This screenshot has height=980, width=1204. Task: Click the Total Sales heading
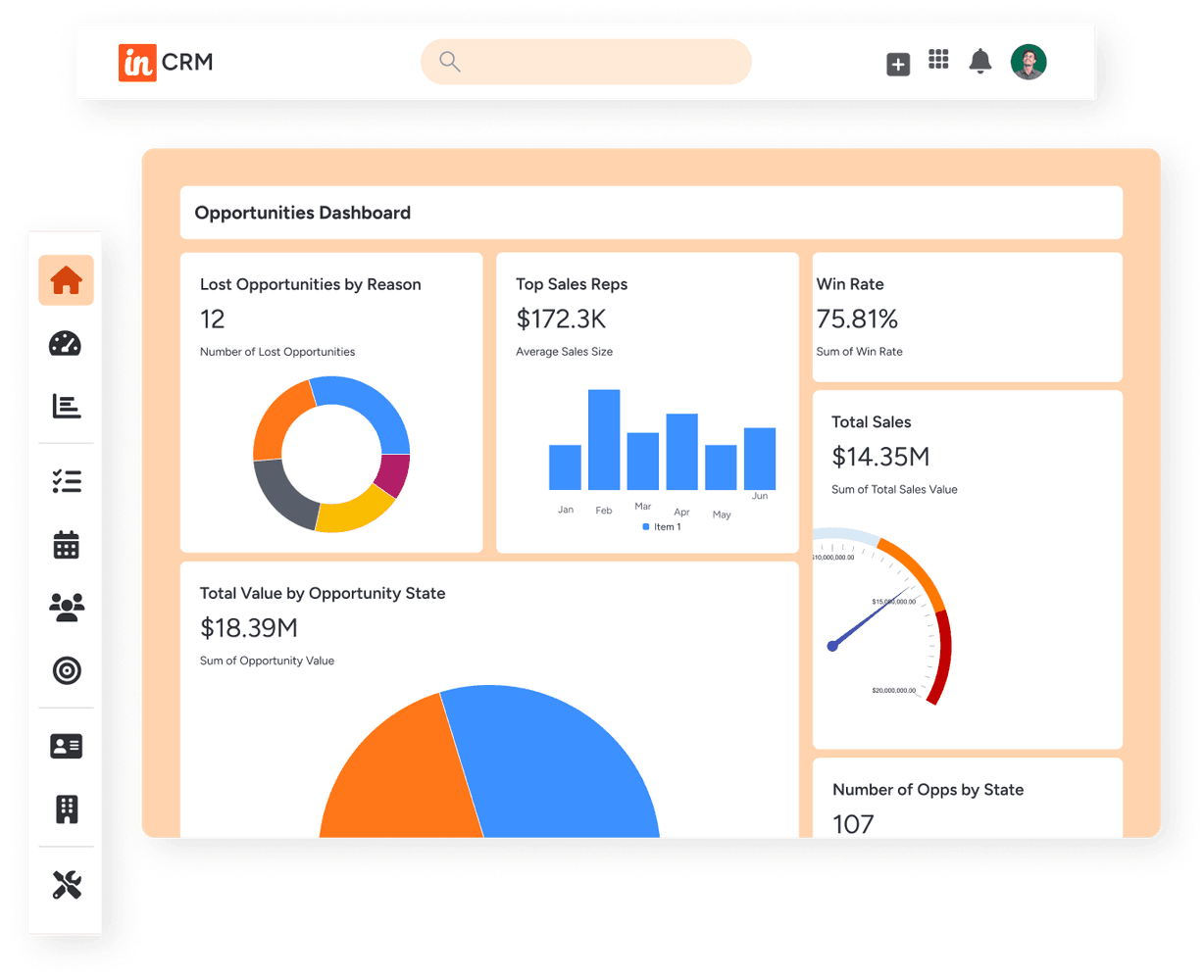pyautogui.click(x=872, y=422)
